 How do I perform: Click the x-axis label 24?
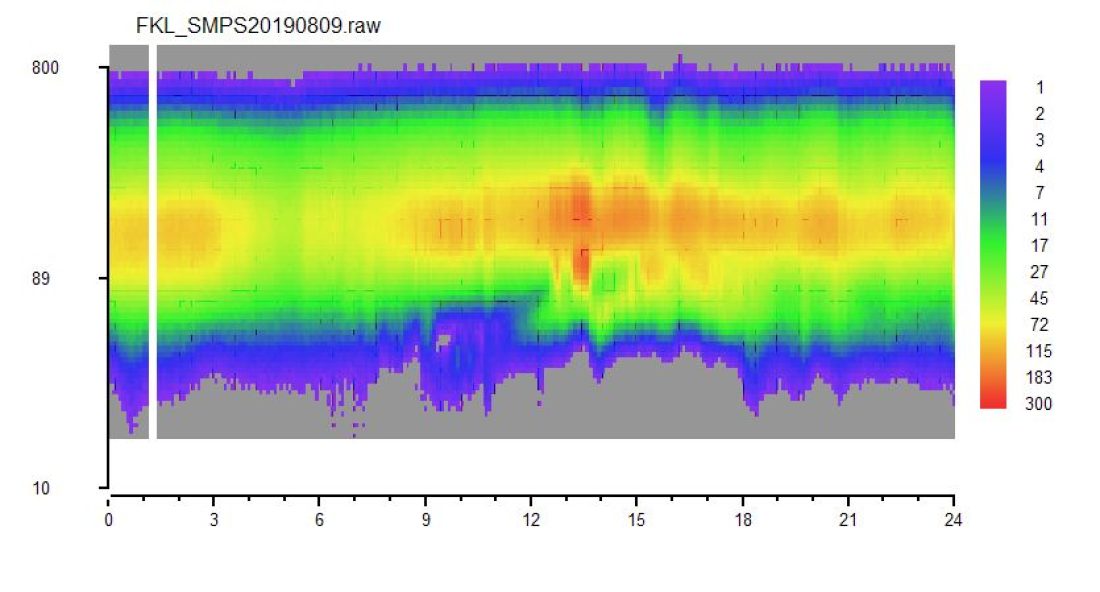(953, 520)
